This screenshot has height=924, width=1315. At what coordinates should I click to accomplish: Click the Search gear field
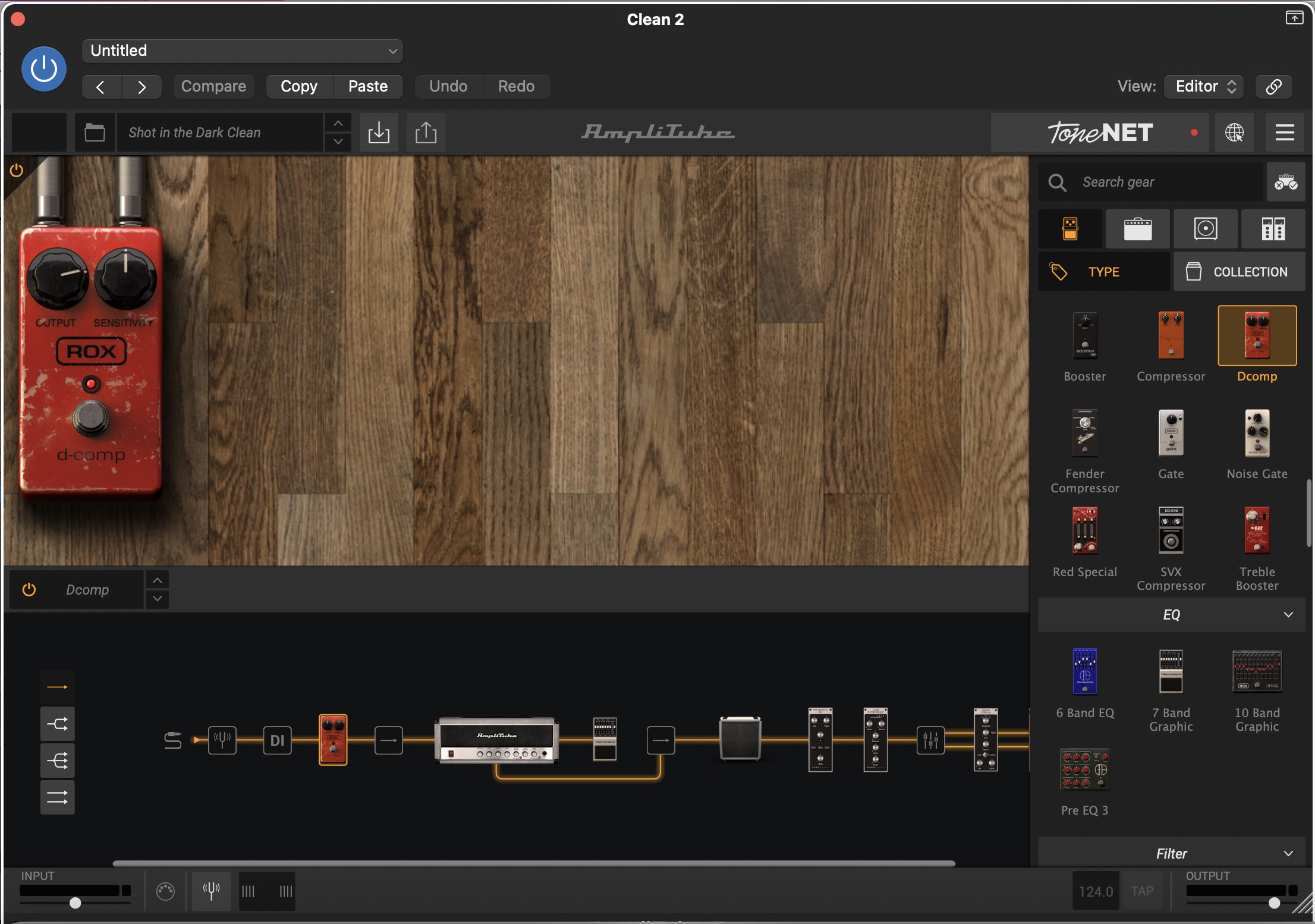click(1151, 182)
